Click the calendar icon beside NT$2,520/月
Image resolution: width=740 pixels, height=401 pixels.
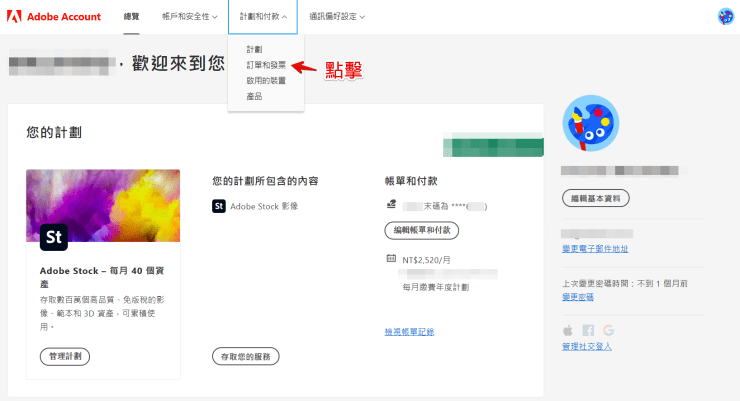(391, 258)
